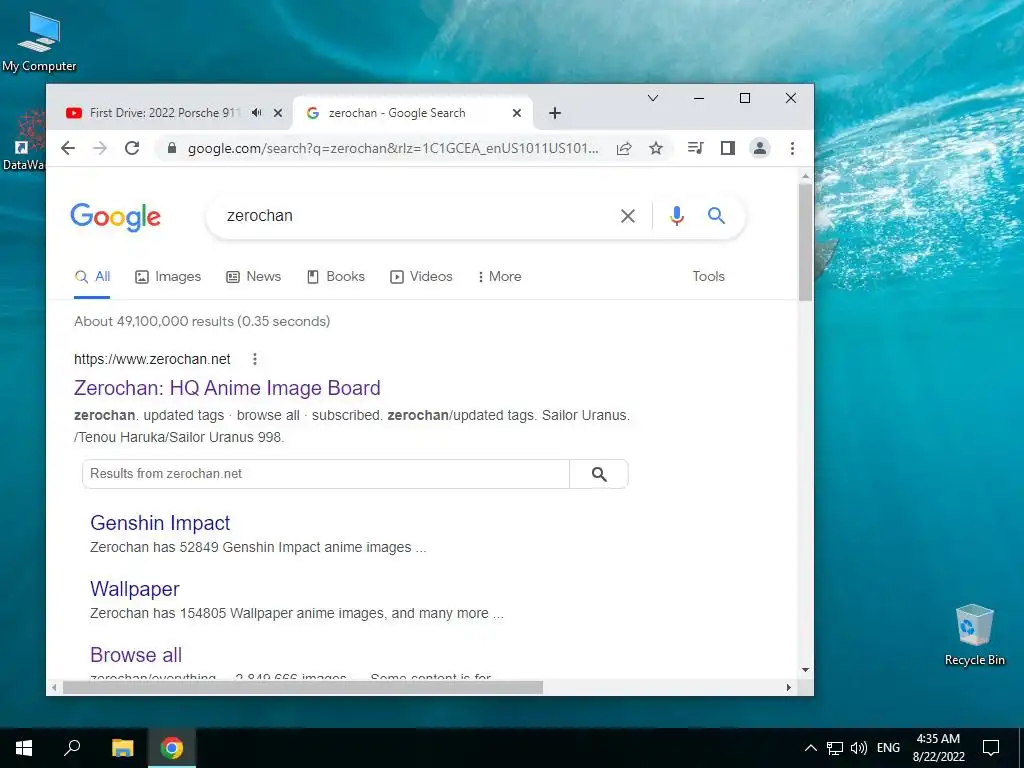Open options for zerochan.net result
The height and width of the screenshot is (768, 1024).
pos(255,359)
